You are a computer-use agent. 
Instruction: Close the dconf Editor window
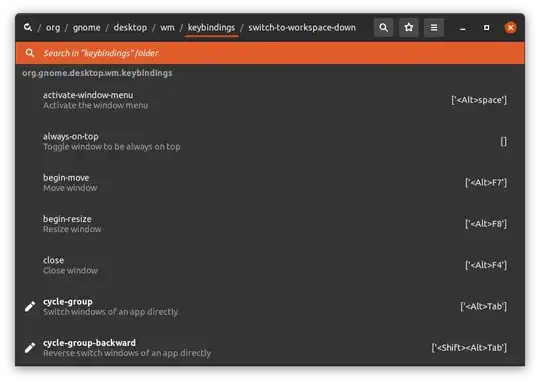click(510, 28)
